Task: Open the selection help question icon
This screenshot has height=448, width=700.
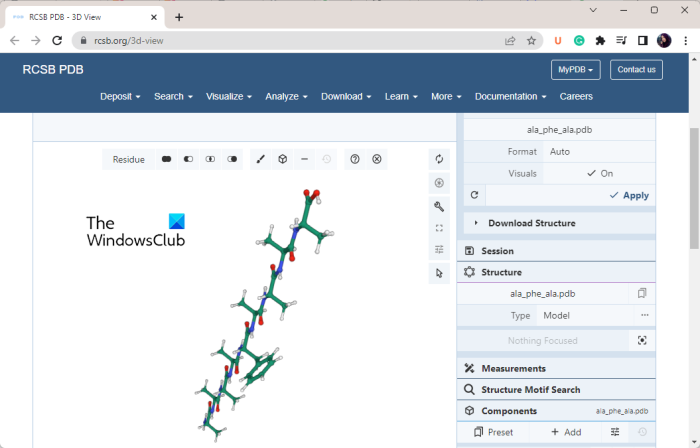Action: [355, 159]
